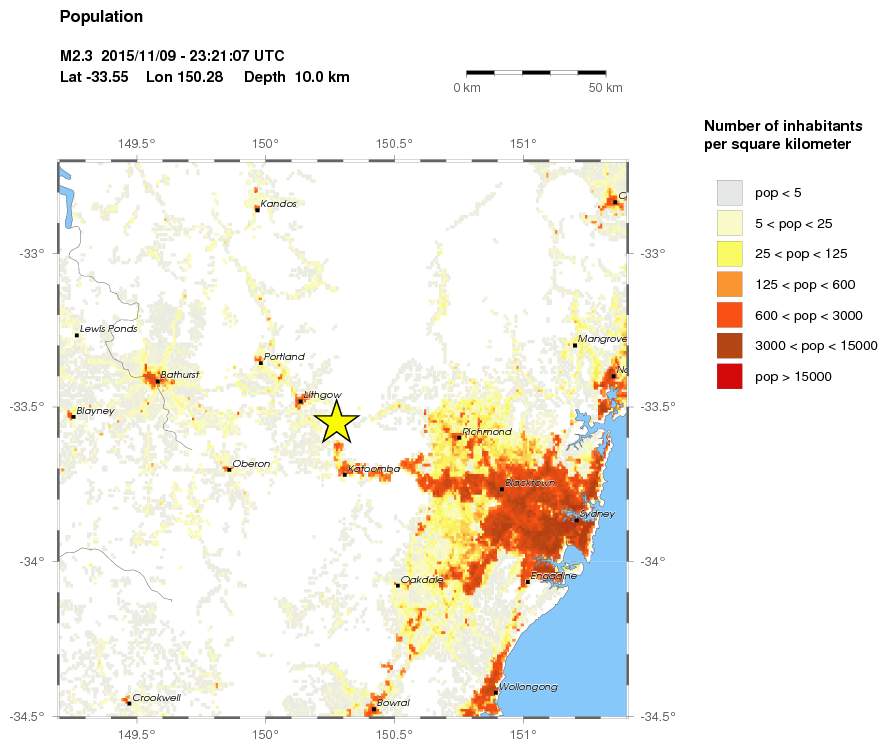Click the 'Population' map title
This screenshot has width=888, height=749.
101,17
